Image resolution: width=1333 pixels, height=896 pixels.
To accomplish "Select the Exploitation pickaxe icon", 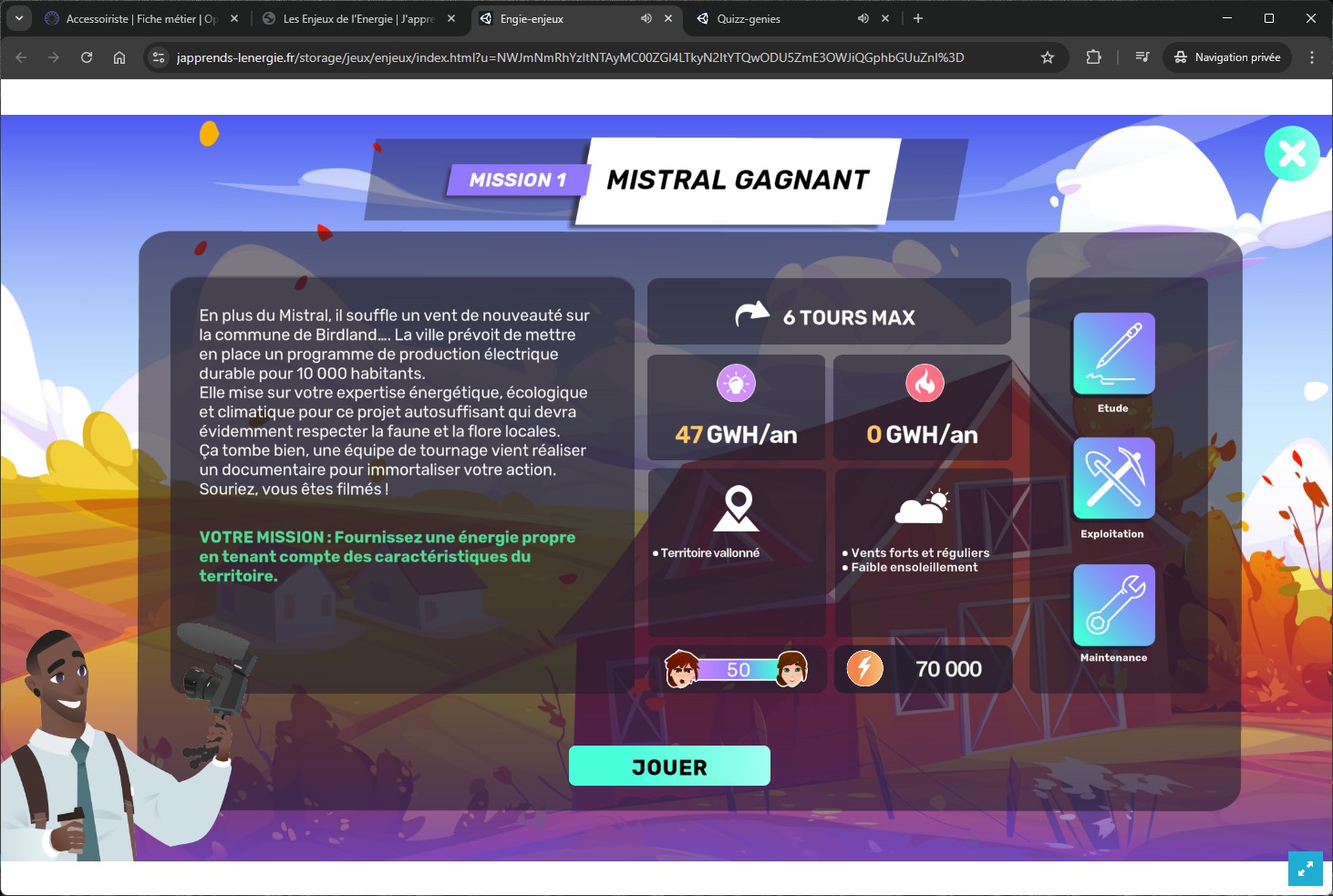I will click(1113, 479).
